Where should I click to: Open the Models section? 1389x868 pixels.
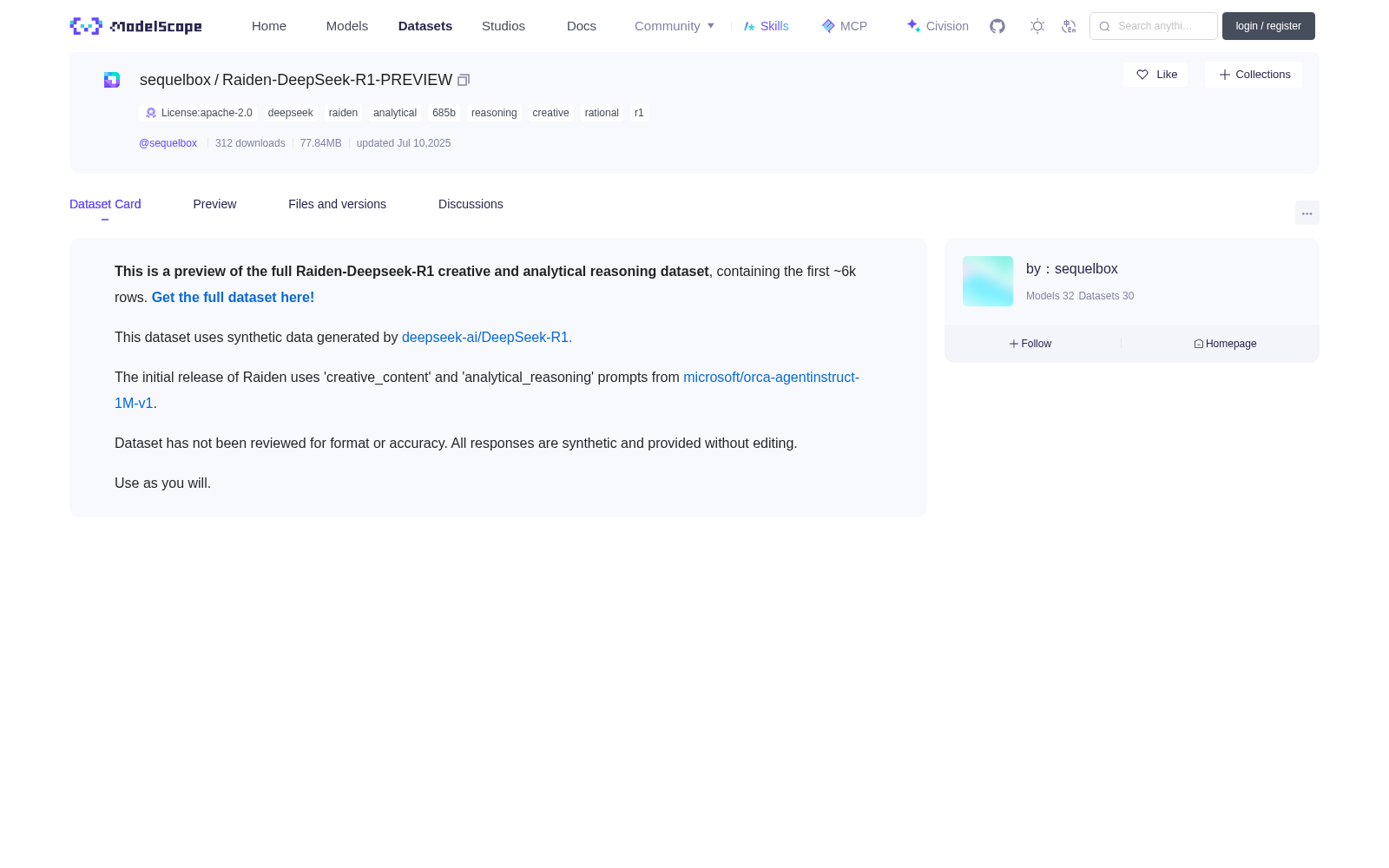coord(347,26)
